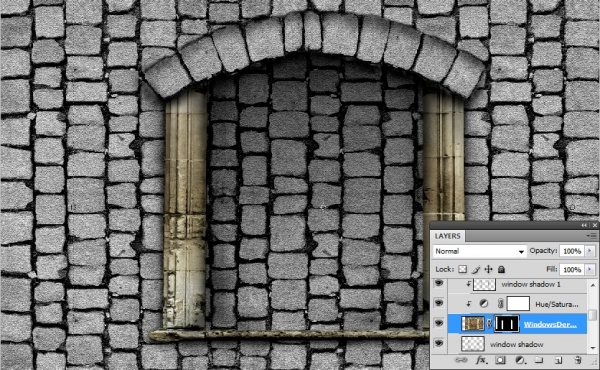Click the Hue/Saturation mask link icon
Viewport: 600px width, 370px height.
pos(500,304)
